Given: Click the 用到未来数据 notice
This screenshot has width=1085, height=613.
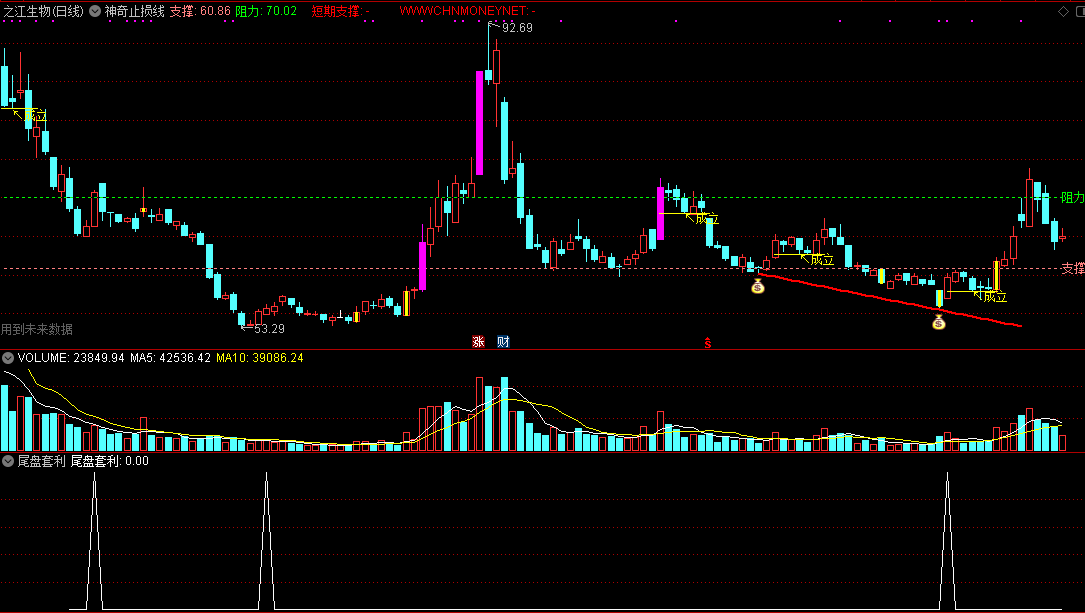Looking at the screenshot, I should click(x=37, y=329).
